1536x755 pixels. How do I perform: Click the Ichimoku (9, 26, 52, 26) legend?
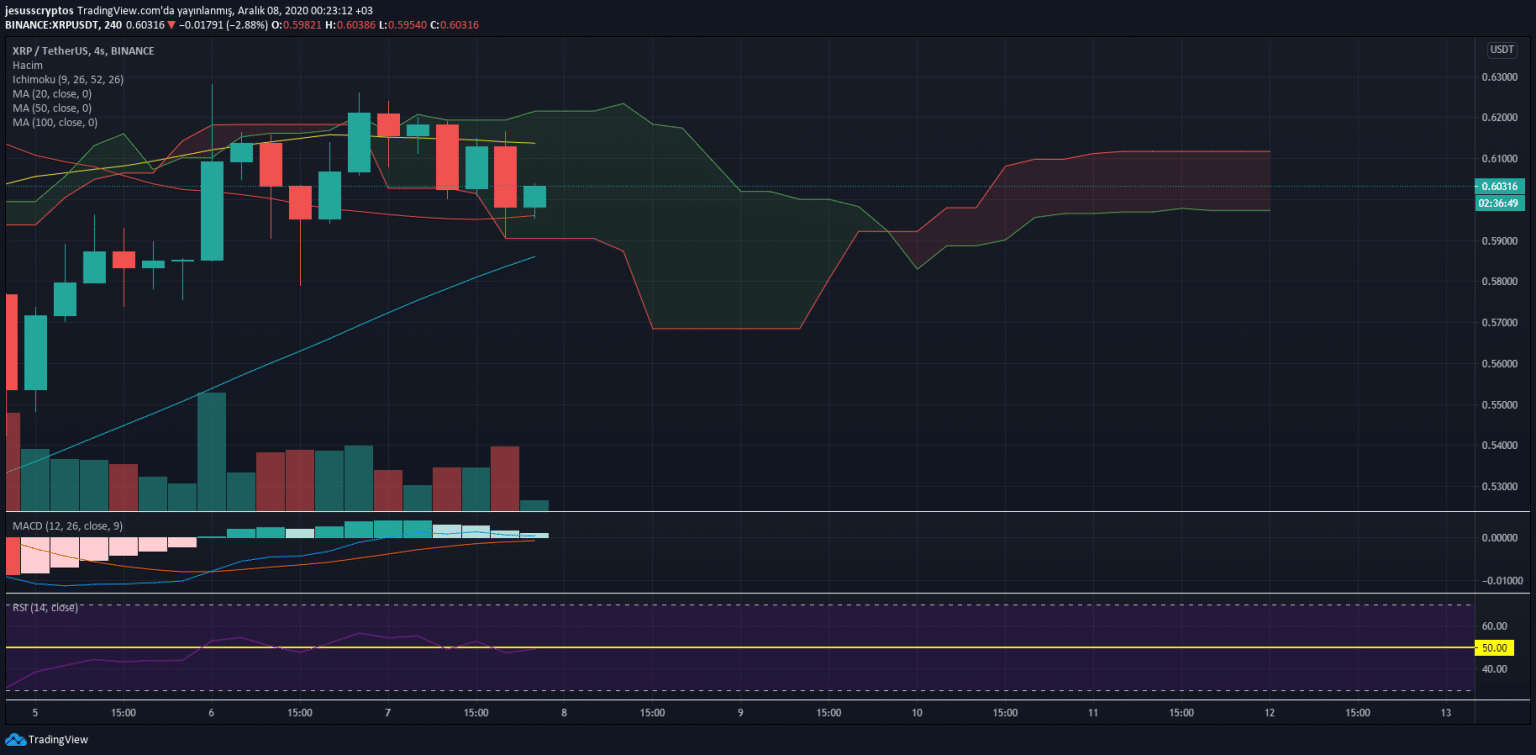point(68,79)
